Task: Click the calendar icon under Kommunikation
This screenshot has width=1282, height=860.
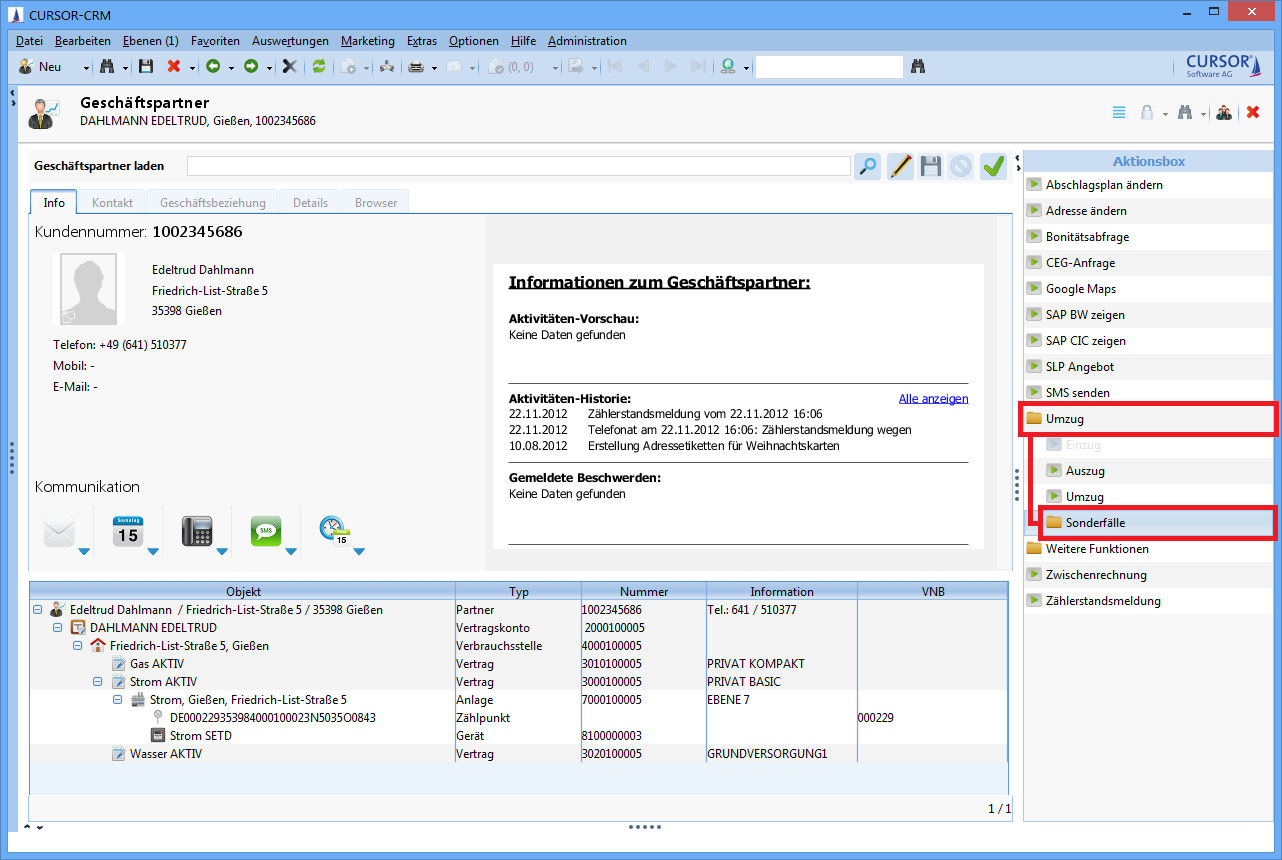Action: click(x=127, y=531)
